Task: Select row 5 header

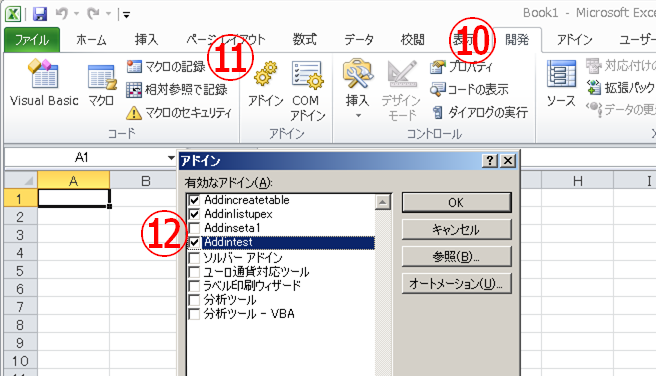Action: tap(20, 271)
